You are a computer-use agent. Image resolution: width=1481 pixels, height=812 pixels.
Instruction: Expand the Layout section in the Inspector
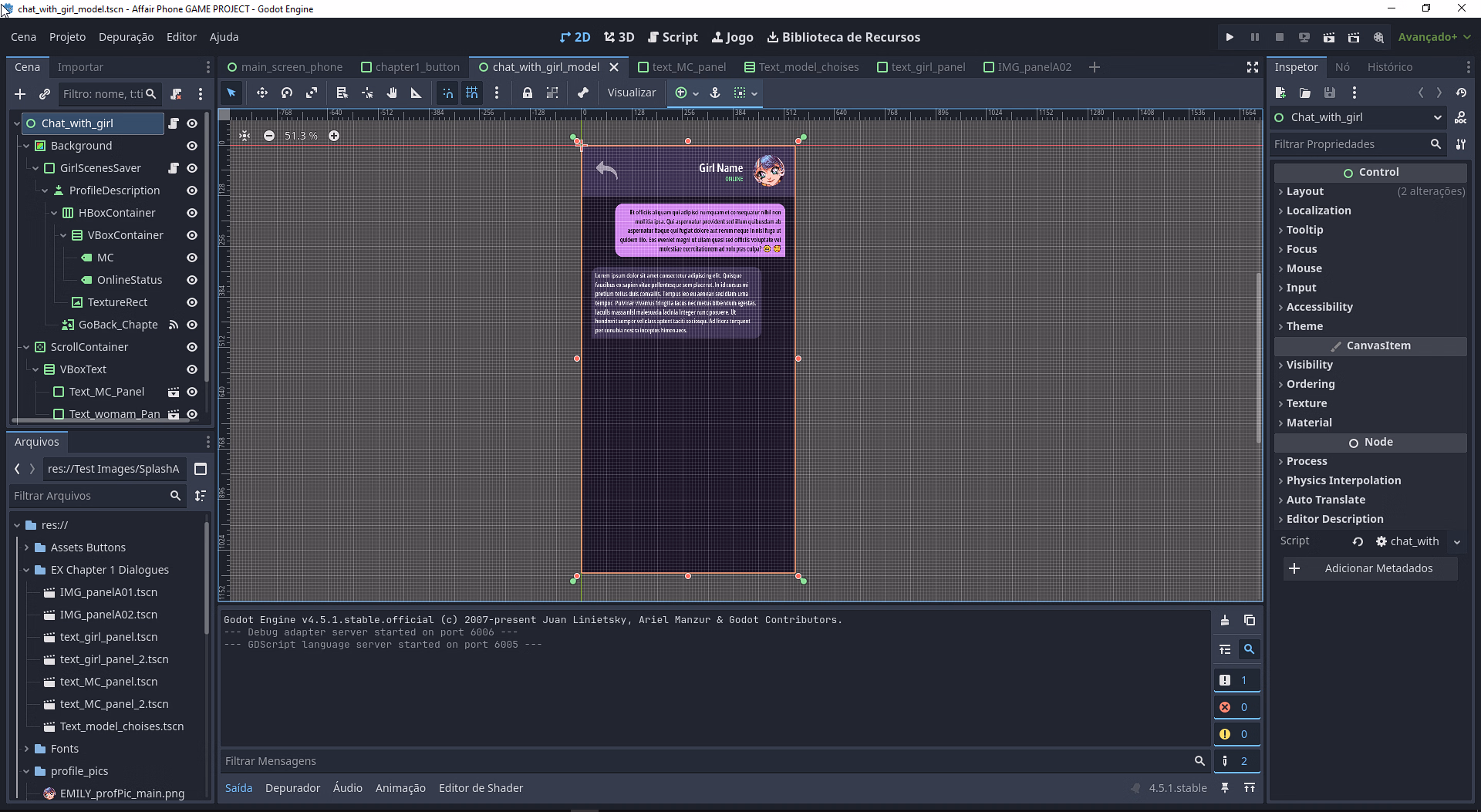[x=1305, y=191]
